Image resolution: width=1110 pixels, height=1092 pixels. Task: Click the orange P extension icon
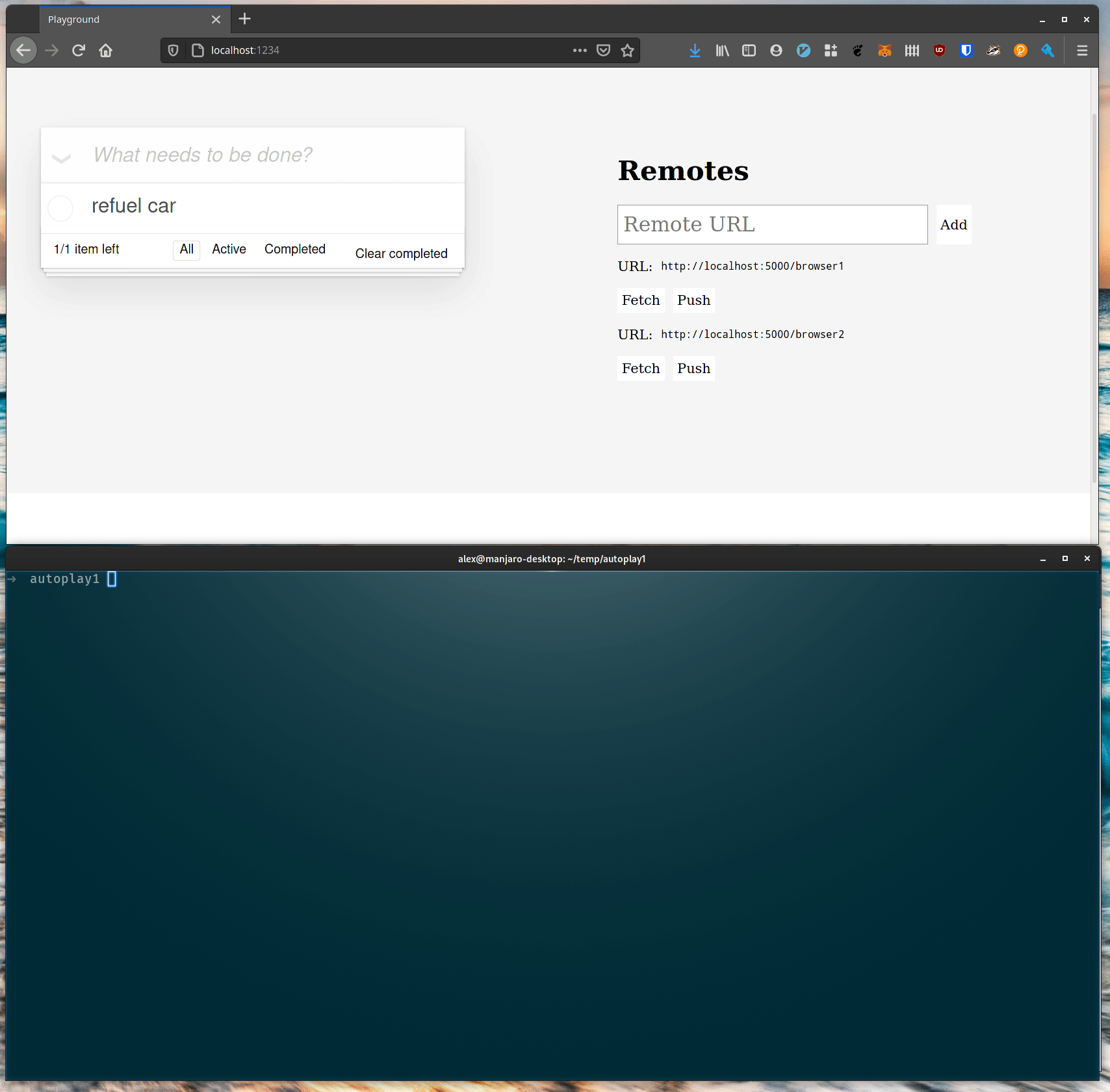(x=1020, y=50)
